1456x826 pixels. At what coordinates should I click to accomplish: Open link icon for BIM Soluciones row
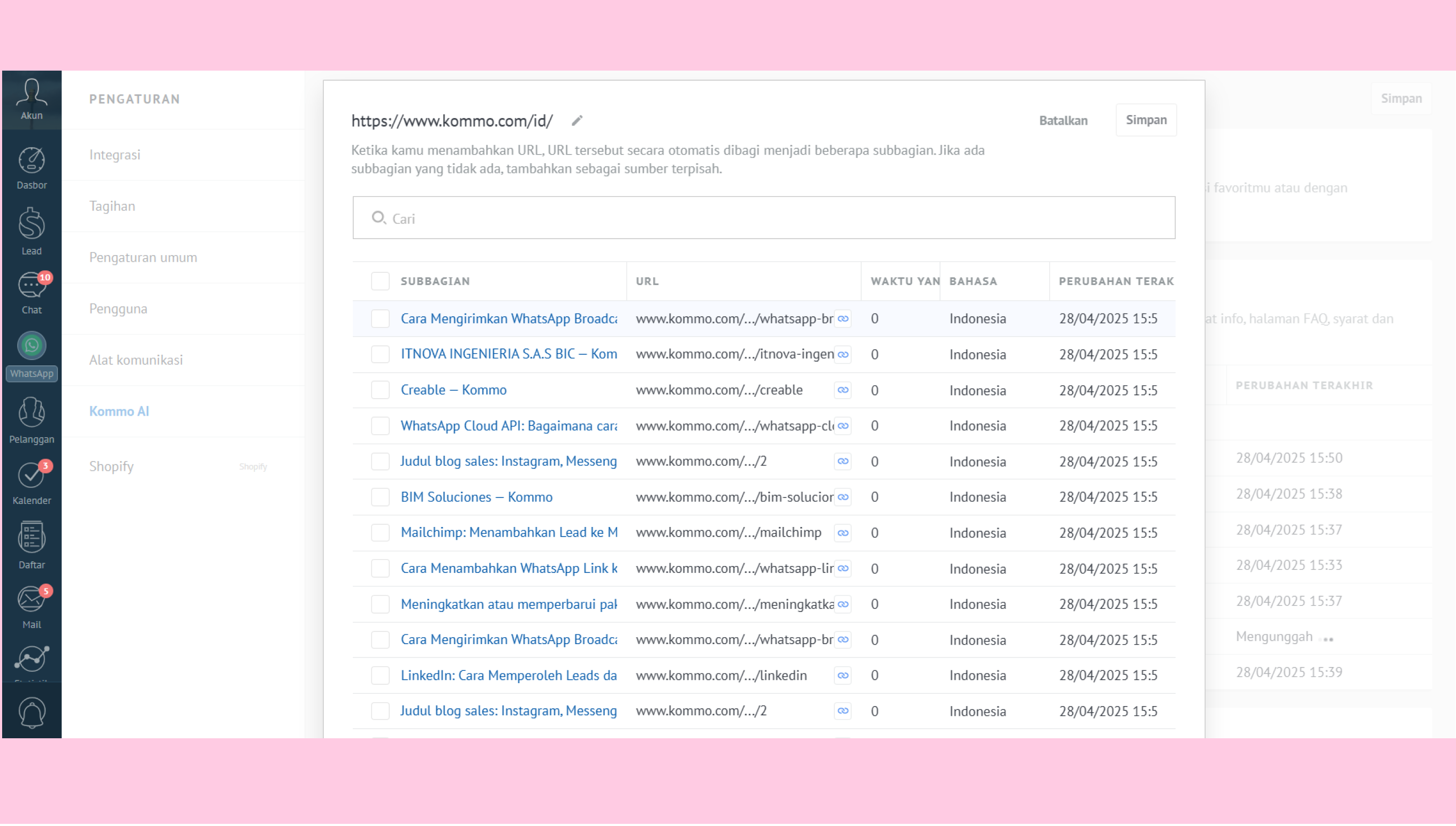pos(843,498)
